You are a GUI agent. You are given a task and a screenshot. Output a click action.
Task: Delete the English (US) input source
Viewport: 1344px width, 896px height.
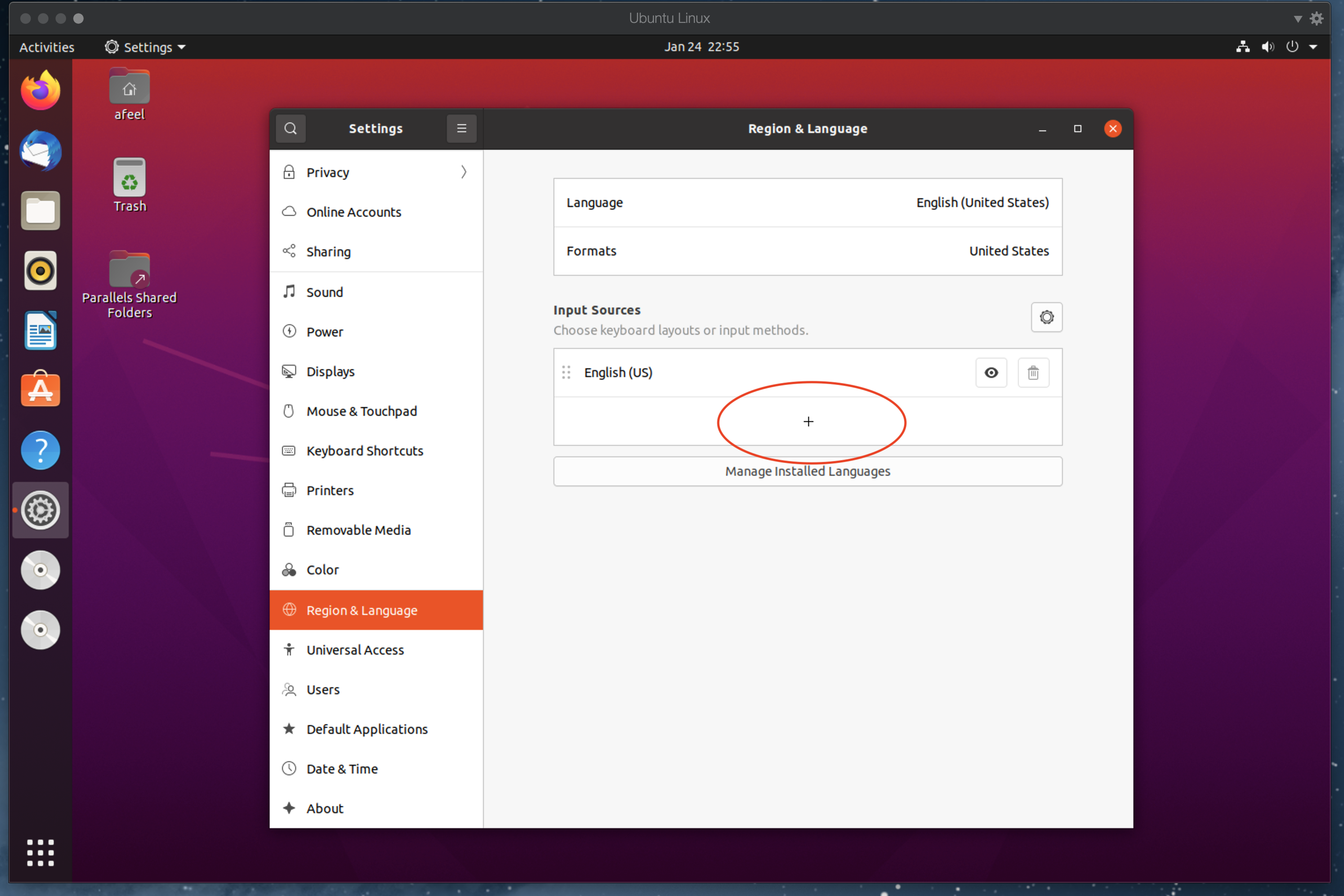click(1033, 373)
